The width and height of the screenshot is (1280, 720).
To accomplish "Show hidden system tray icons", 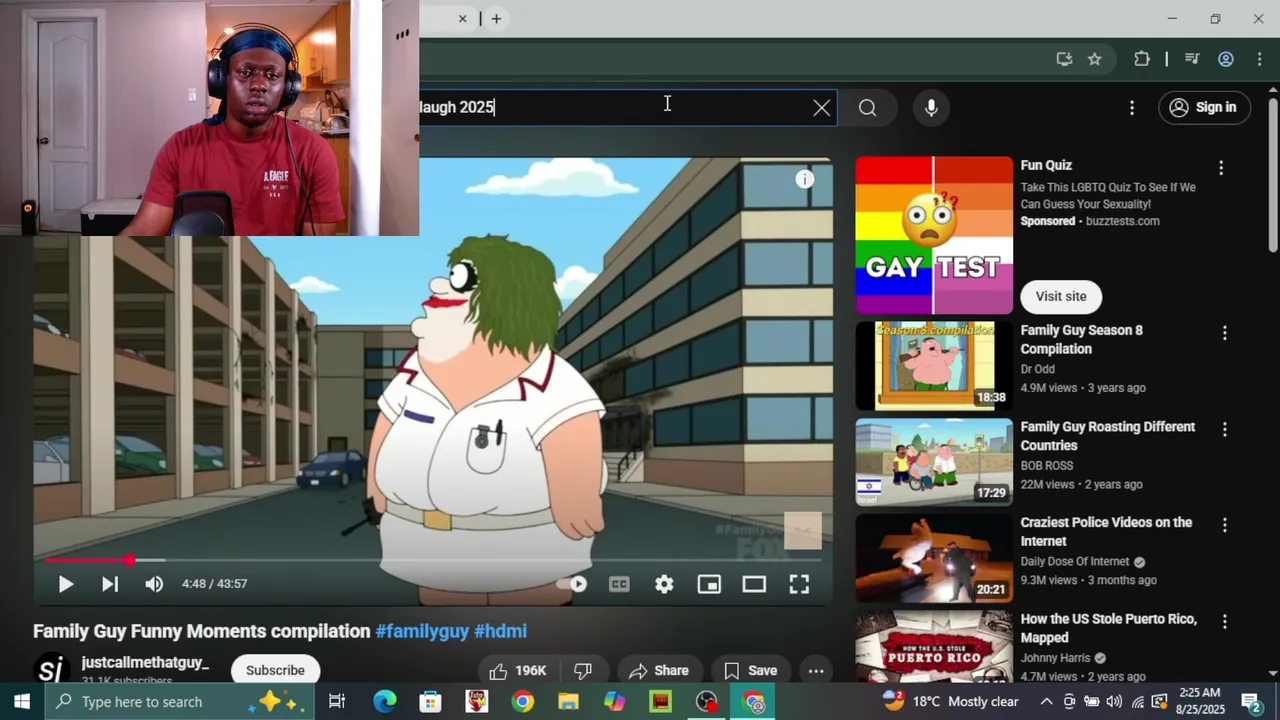I will pos(1047,701).
